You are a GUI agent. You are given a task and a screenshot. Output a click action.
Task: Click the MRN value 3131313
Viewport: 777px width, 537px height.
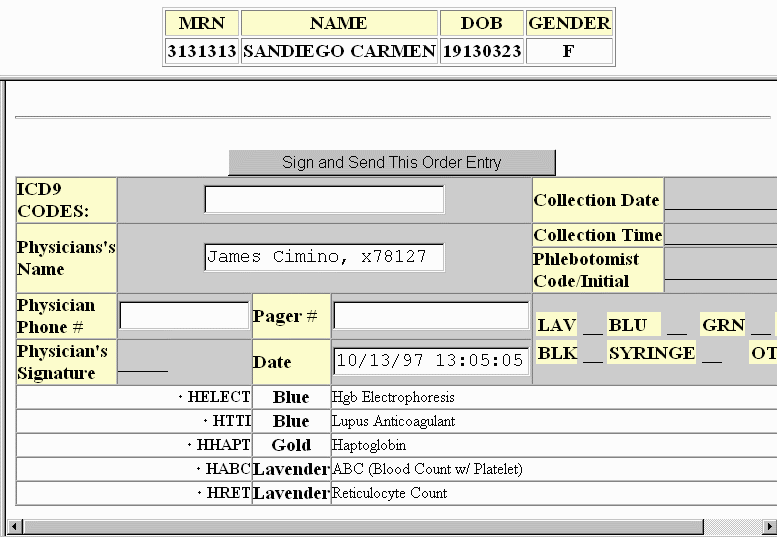pos(201,51)
